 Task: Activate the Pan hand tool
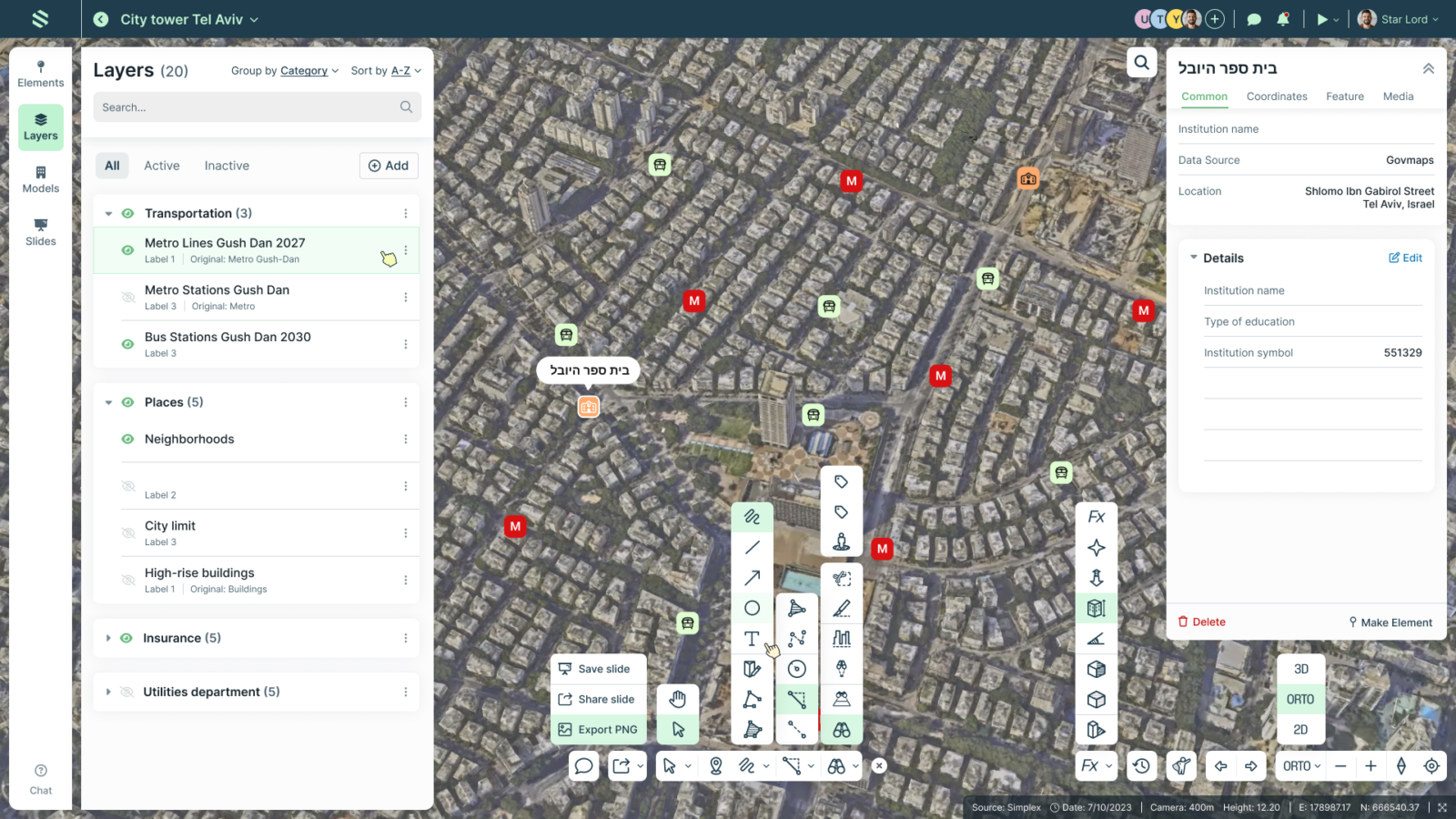point(678,699)
